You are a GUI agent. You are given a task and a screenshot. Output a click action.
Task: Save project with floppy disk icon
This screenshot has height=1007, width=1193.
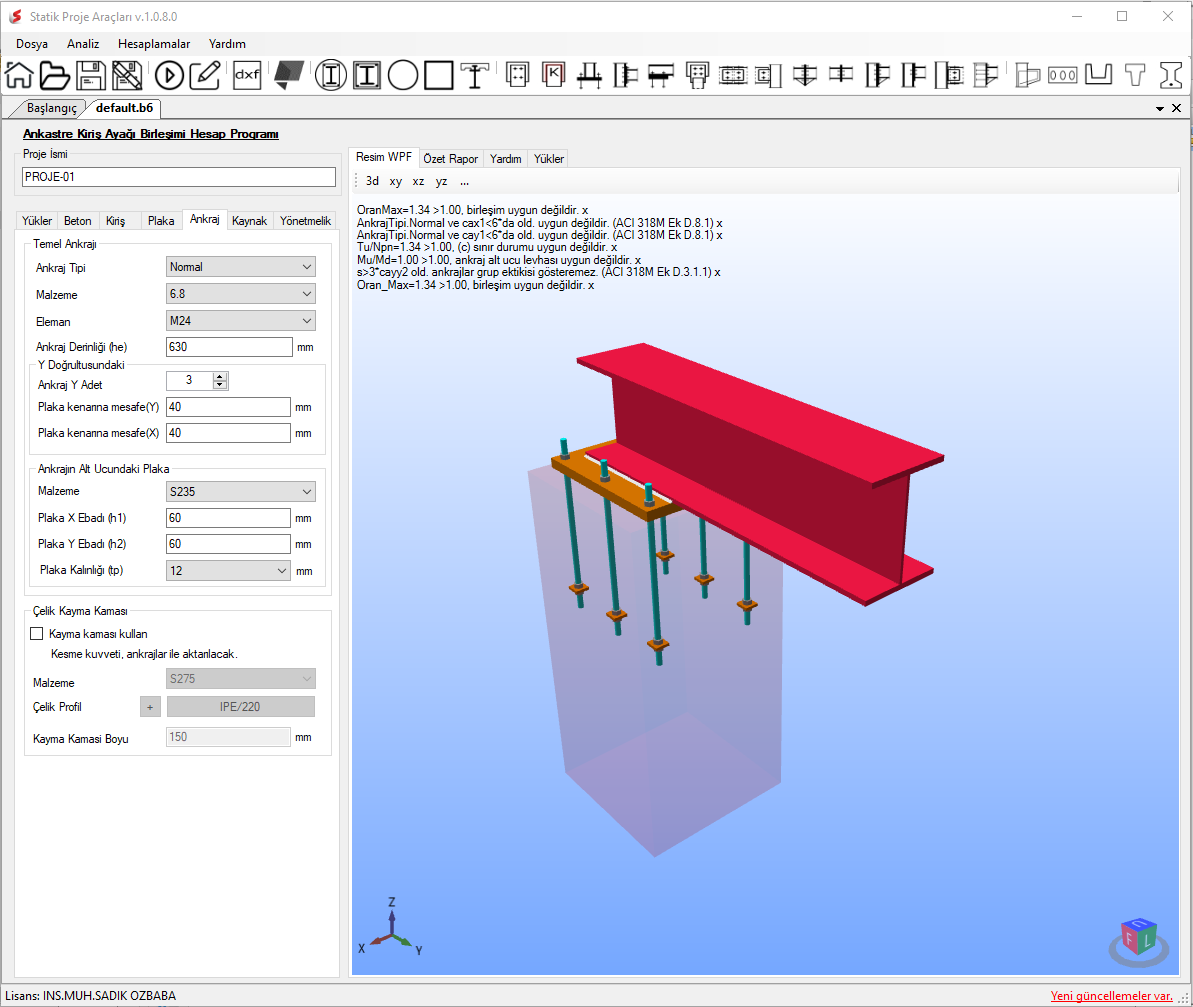click(x=91, y=75)
